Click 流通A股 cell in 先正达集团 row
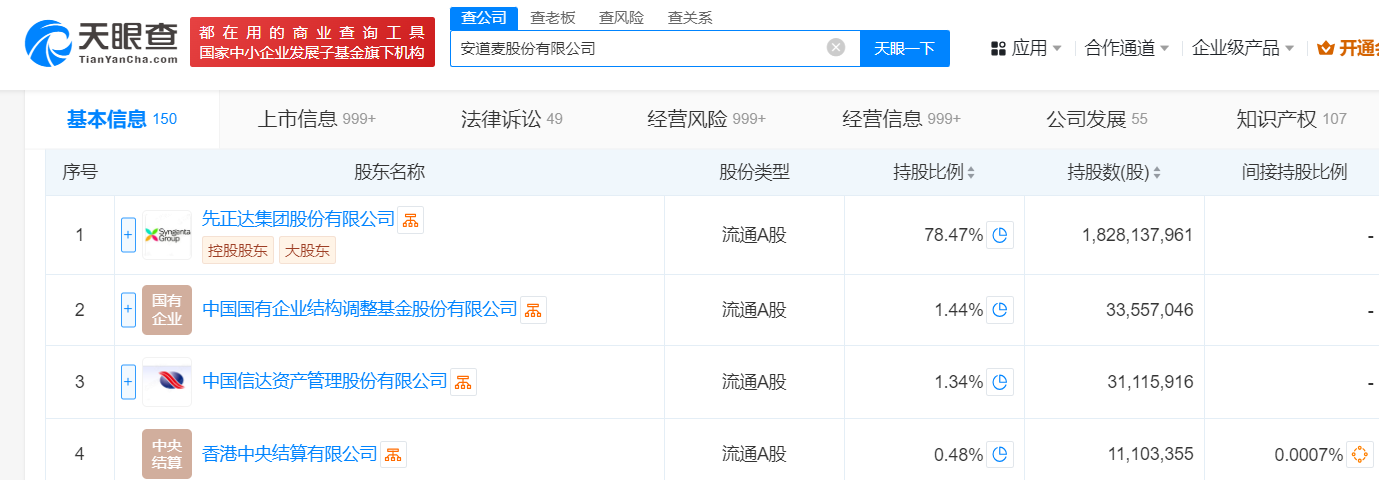Image resolution: width=1379 pixels, height=480 pixels. pos(755,235)
